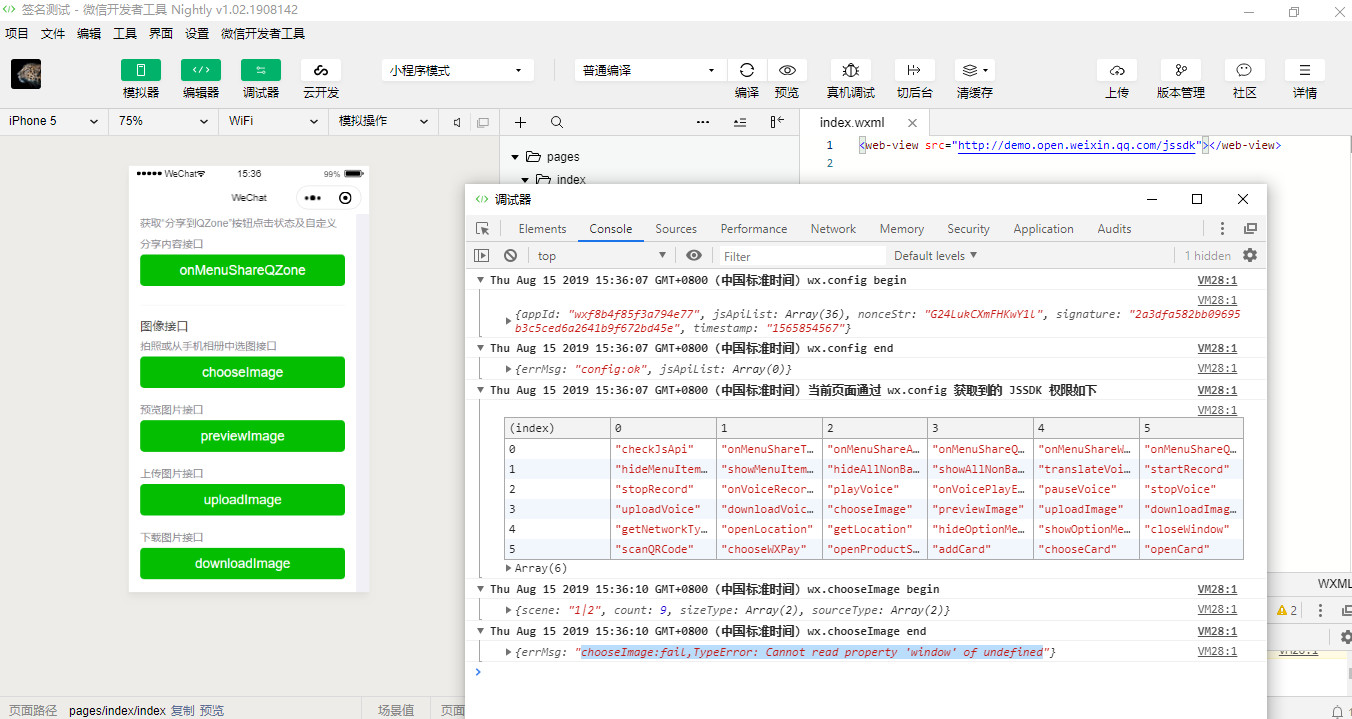This screenshot has height=719, width=1352.
Task: Click the file search magnifier icon
Action: click(557, 122)
